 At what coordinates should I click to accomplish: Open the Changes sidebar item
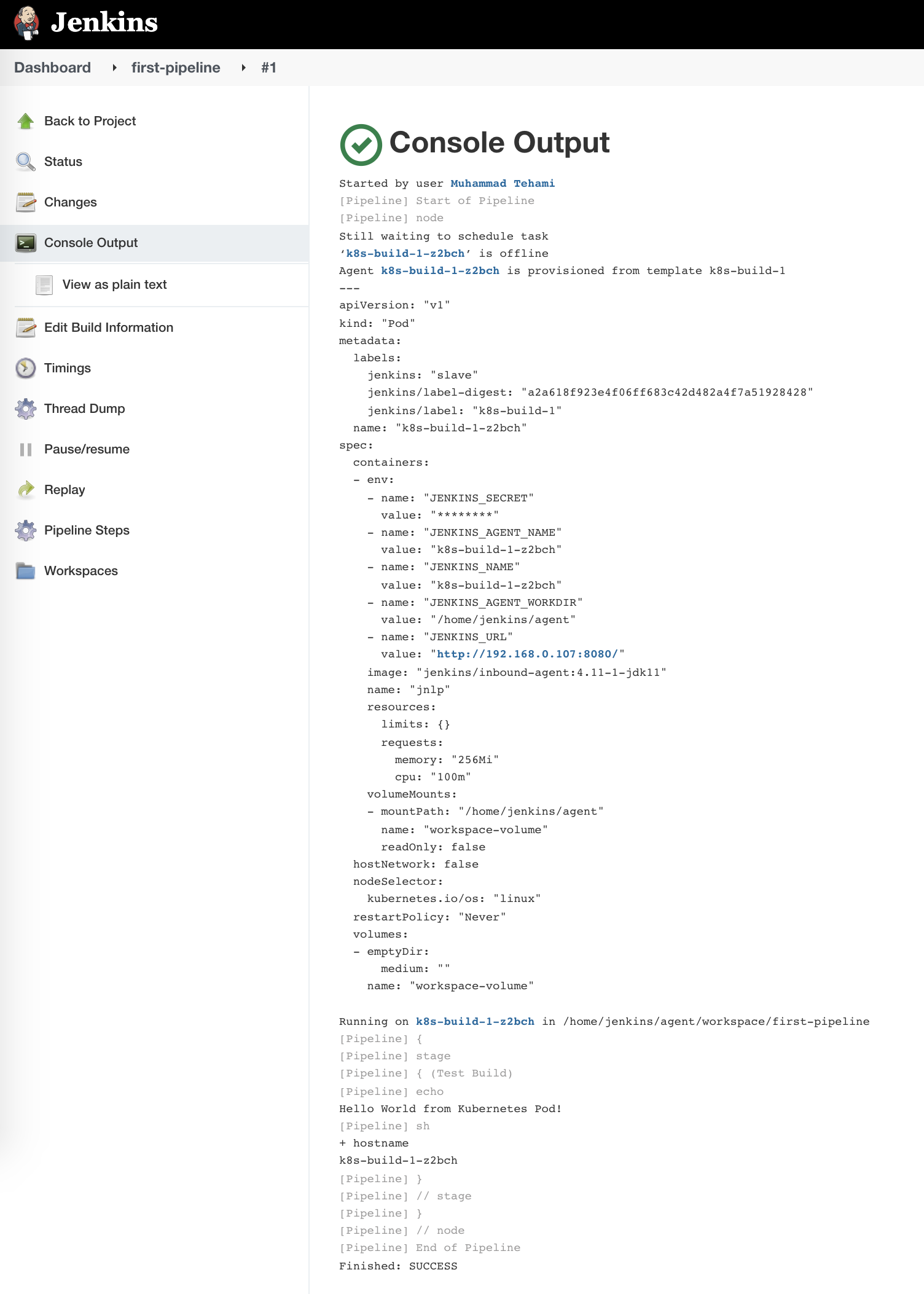71,202
